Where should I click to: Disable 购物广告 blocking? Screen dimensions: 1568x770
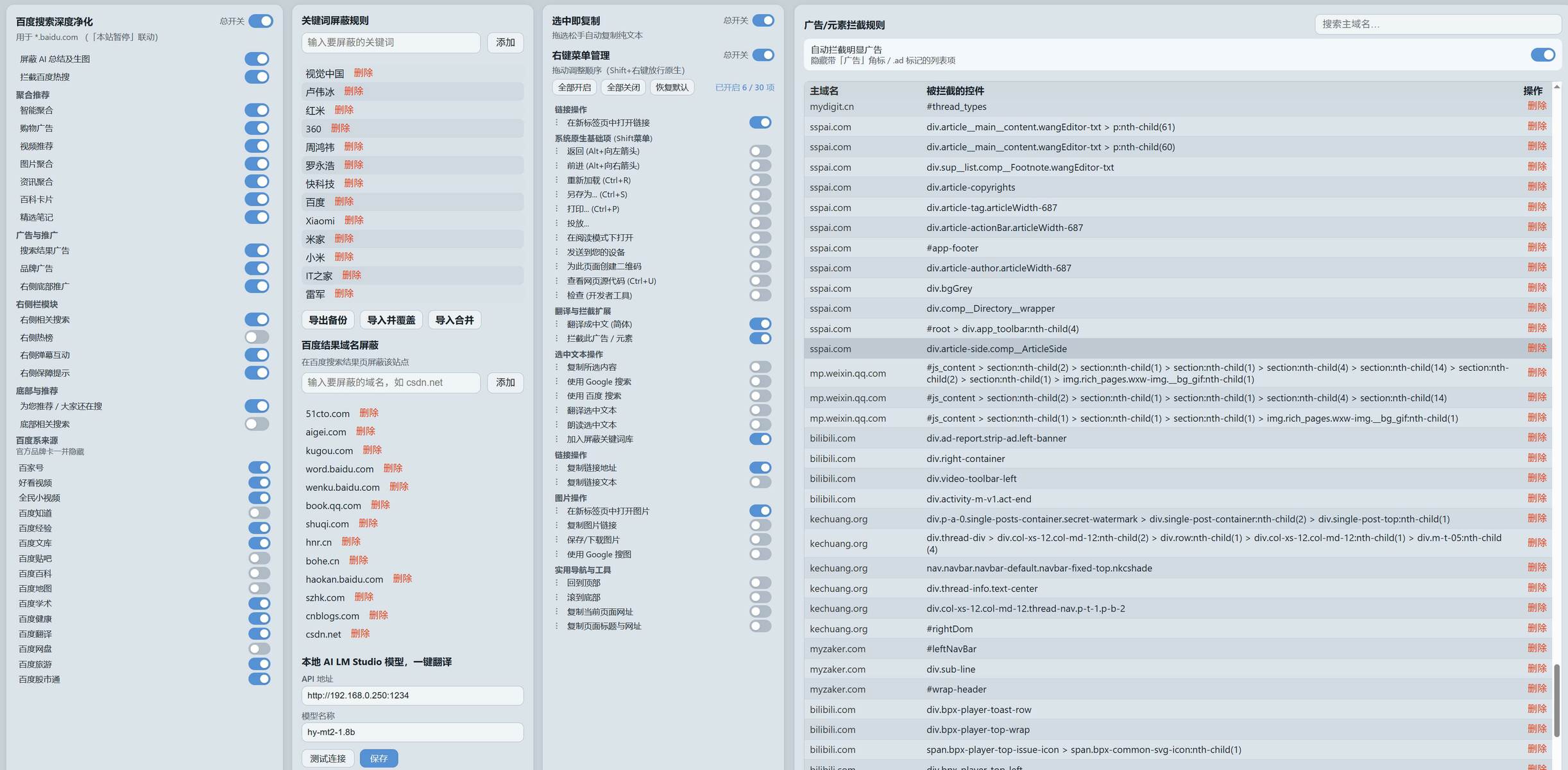257,128
